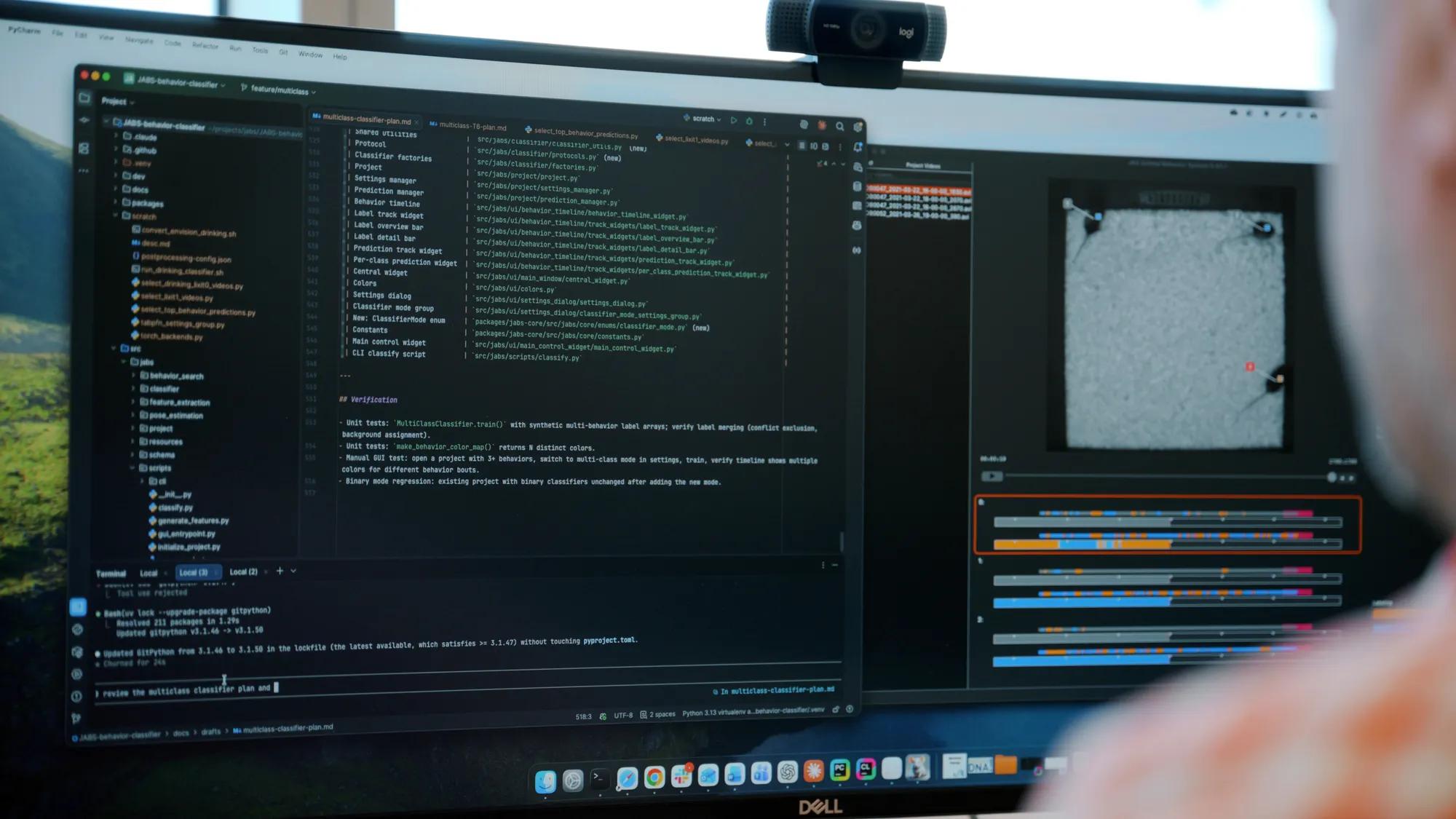This screenshot has height=819, width=1456.
Task: Open the Navigate menu in menu bar
Action: (139, 40)
